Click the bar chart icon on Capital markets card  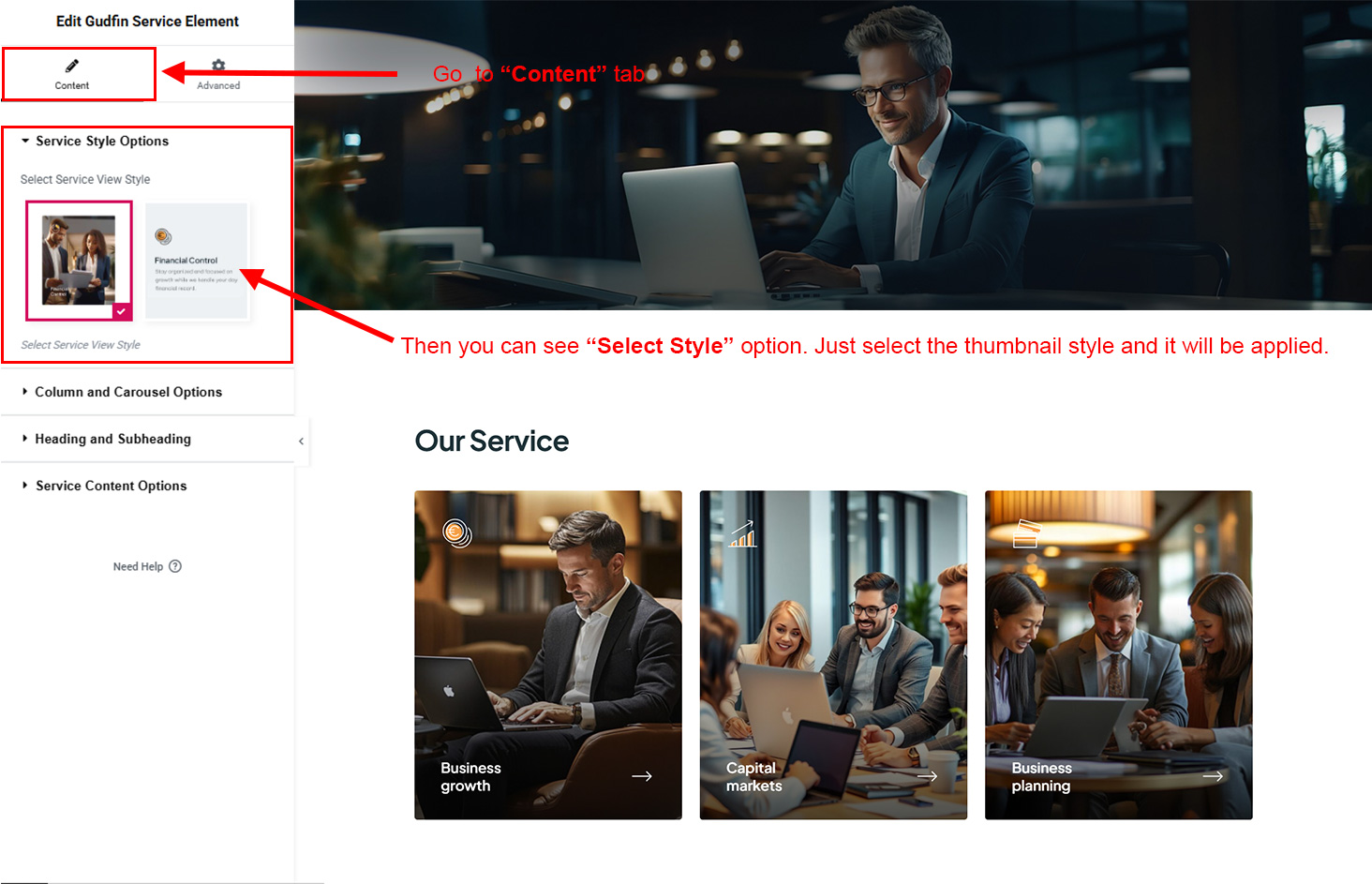tap(743, 534)
